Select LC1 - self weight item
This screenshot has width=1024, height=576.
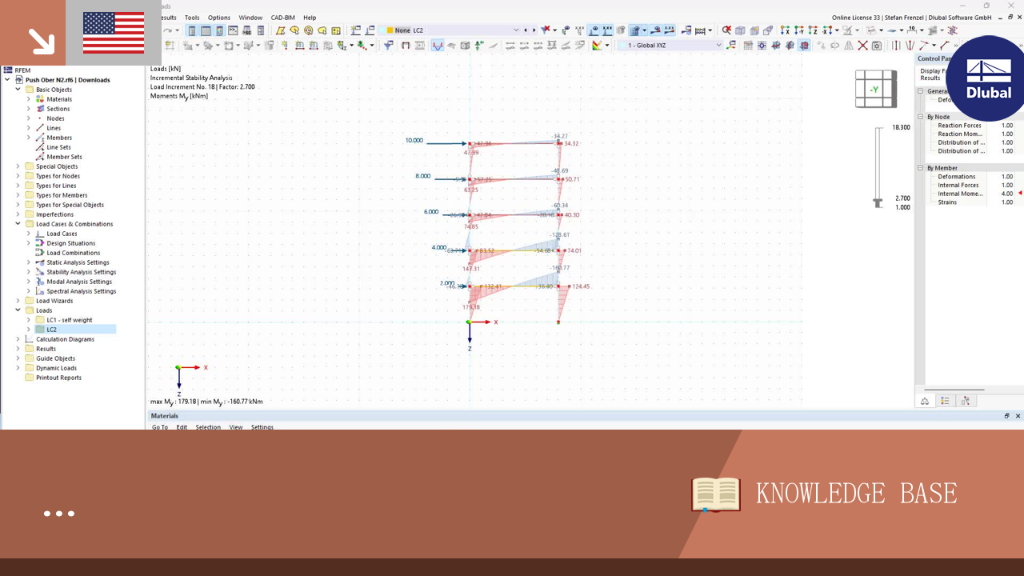(69, 320)
